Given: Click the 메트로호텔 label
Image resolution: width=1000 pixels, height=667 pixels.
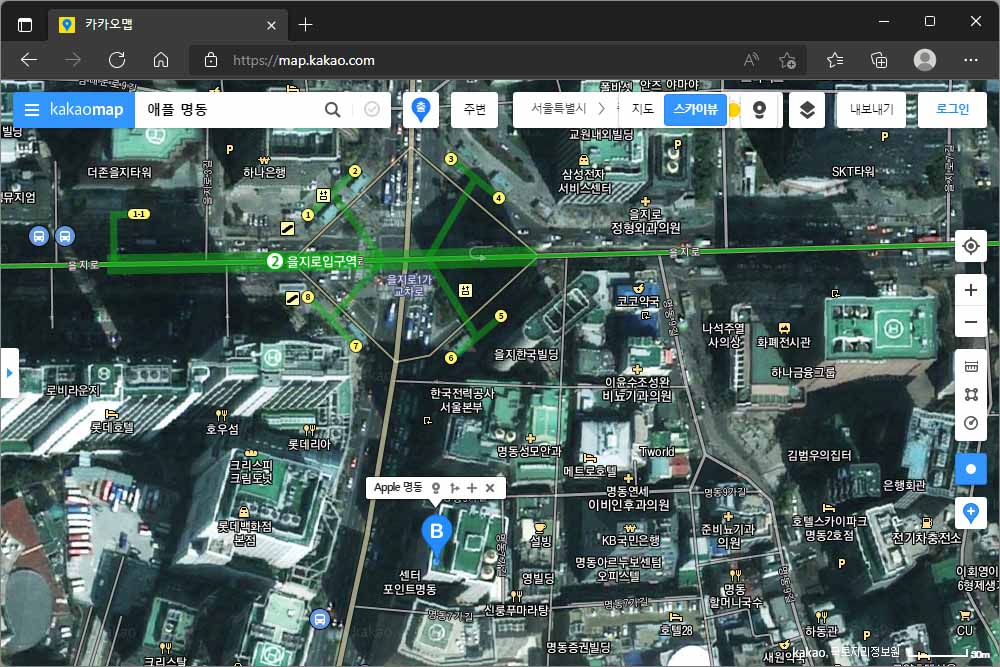Looking at the screenshot, I should [x=590, y=471].
